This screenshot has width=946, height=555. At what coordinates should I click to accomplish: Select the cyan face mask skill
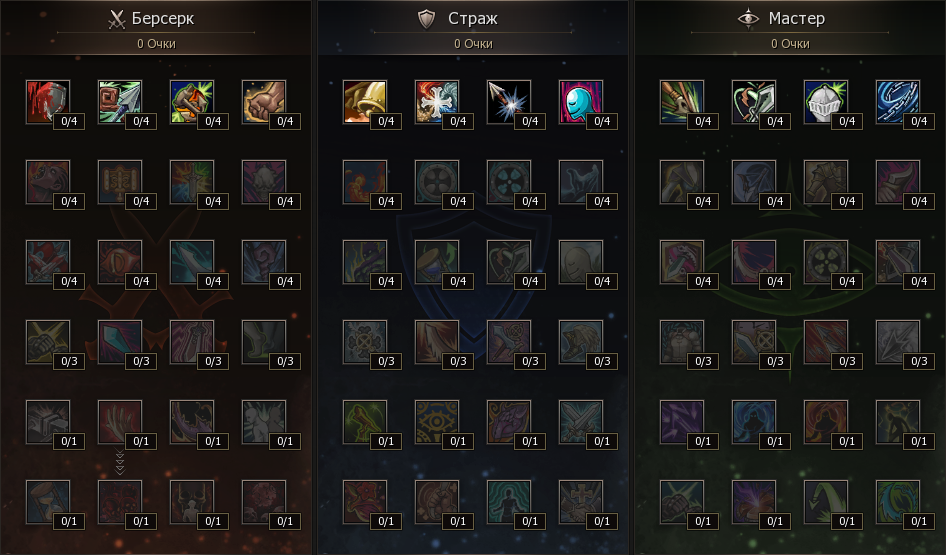coord(580,102)
